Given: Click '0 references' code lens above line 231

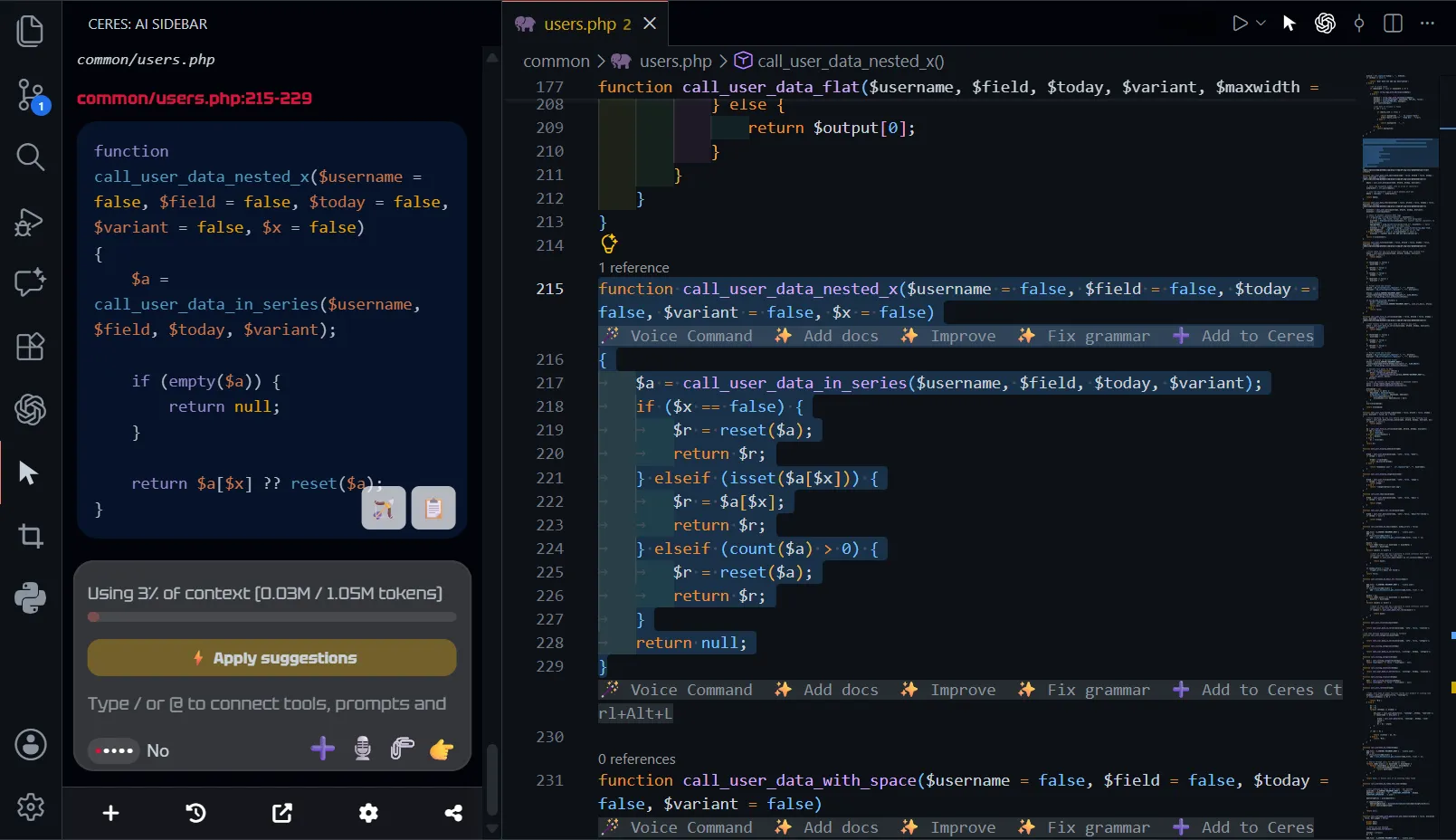Looking at the screenshot, I should click(637, 759).
